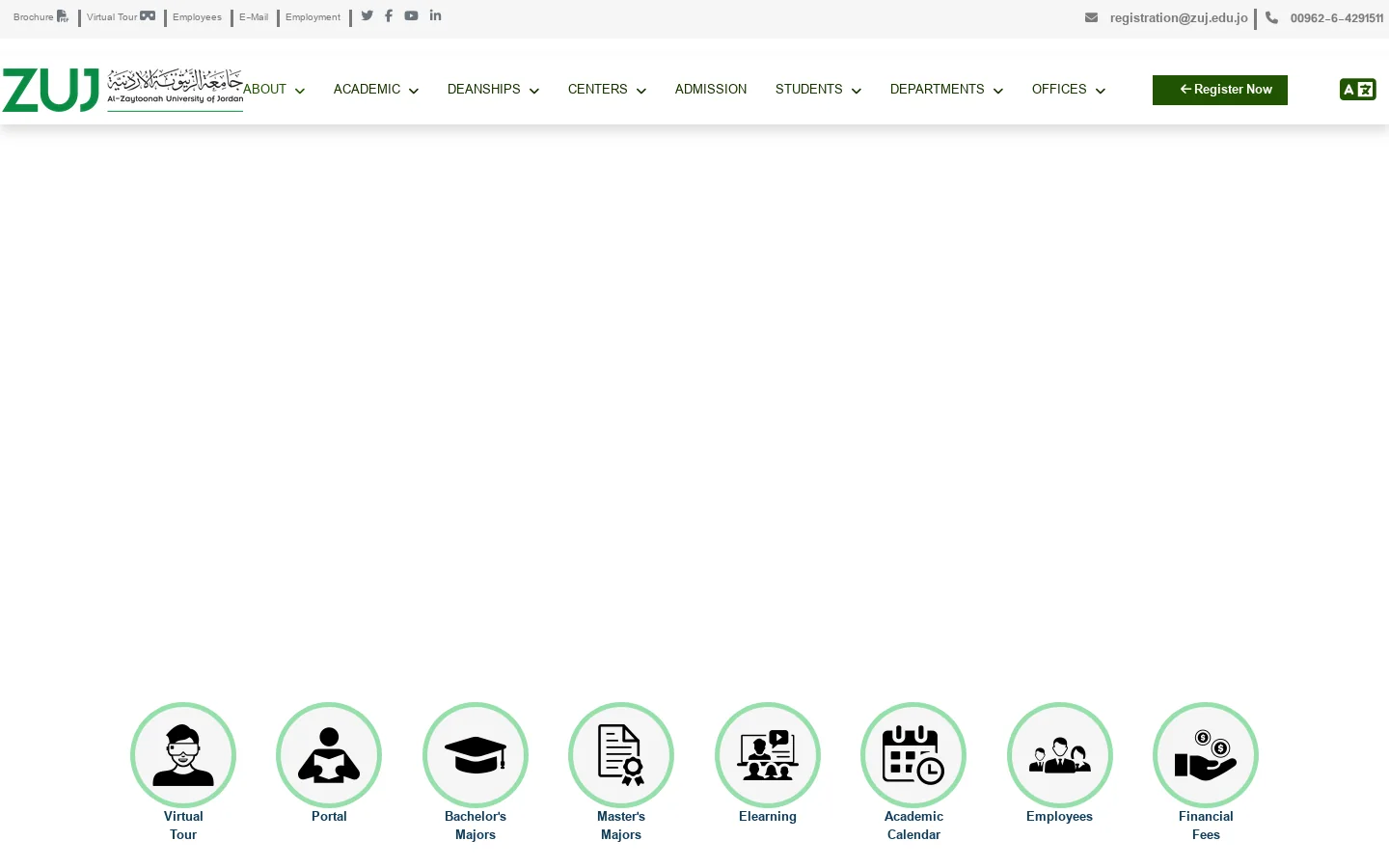Open the Academic Calendar icon
The height and width of the screenshot is (868, 1389).
pyautogui.click(x=913, y=755)
